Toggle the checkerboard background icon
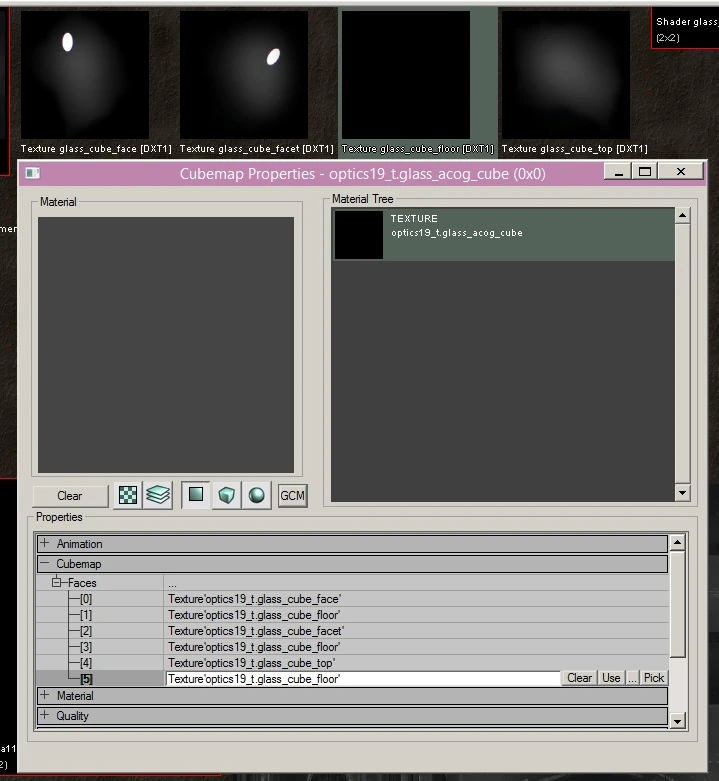 (x=128, y=496)
